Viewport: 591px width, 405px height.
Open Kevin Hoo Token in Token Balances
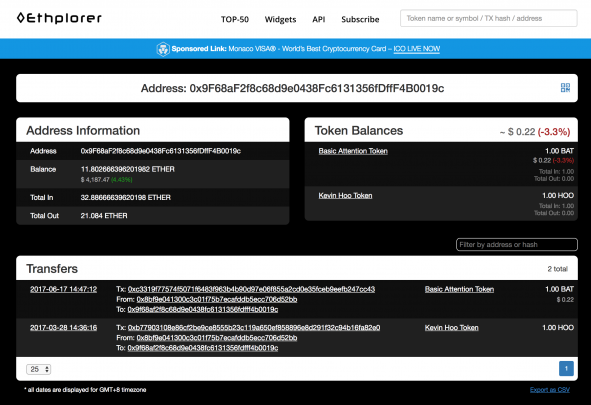[x=345, y=196]
